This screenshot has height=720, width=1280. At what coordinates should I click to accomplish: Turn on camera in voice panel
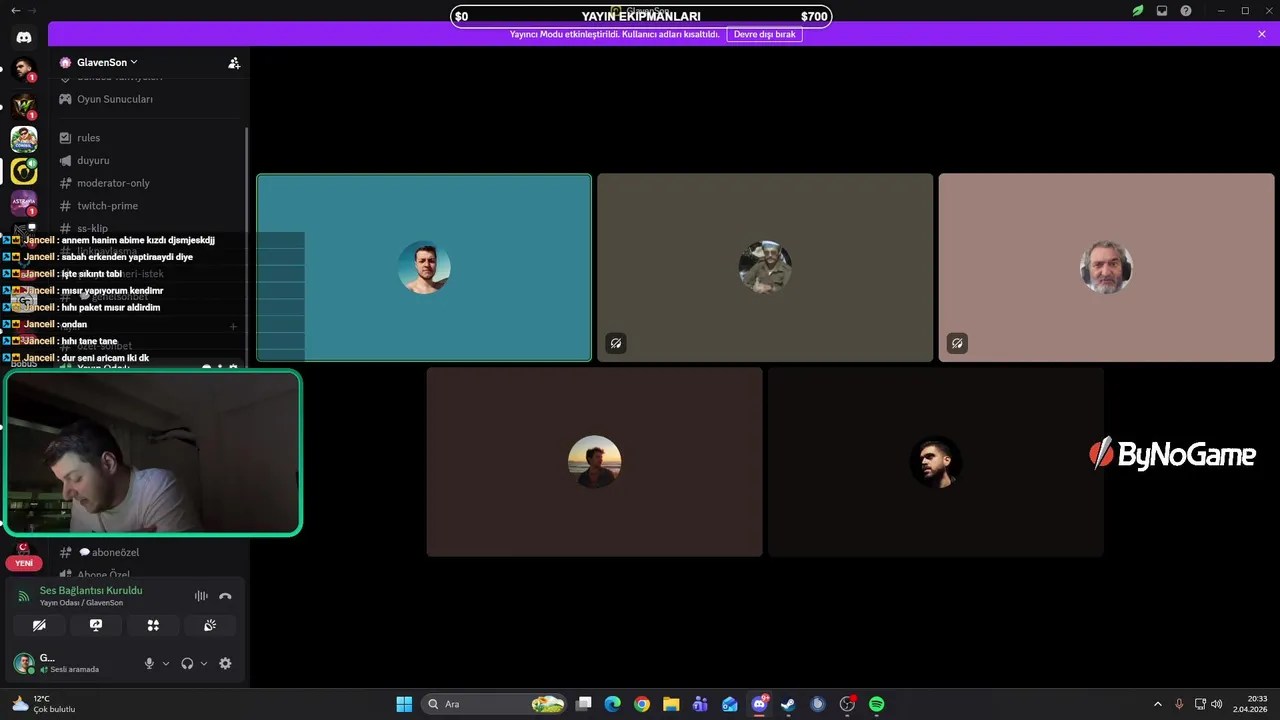pos(39,625)
